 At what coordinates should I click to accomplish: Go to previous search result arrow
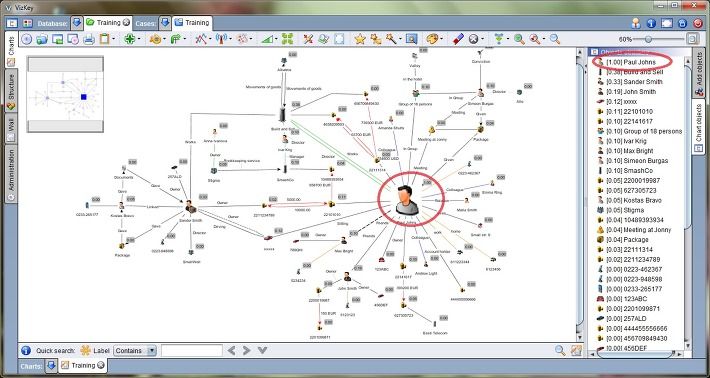click(231, 350)
